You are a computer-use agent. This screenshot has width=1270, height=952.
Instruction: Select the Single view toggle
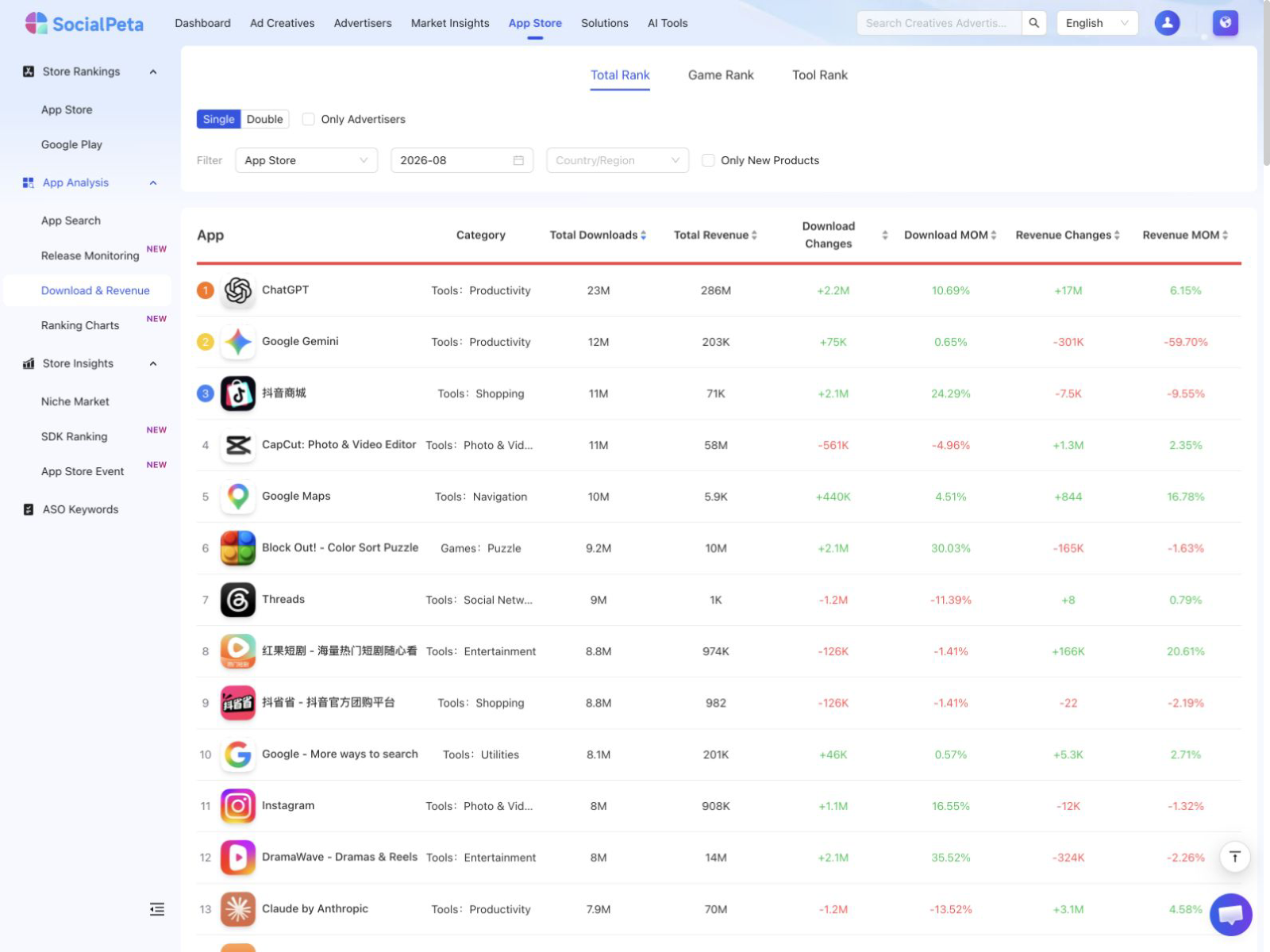coord(218,119)
